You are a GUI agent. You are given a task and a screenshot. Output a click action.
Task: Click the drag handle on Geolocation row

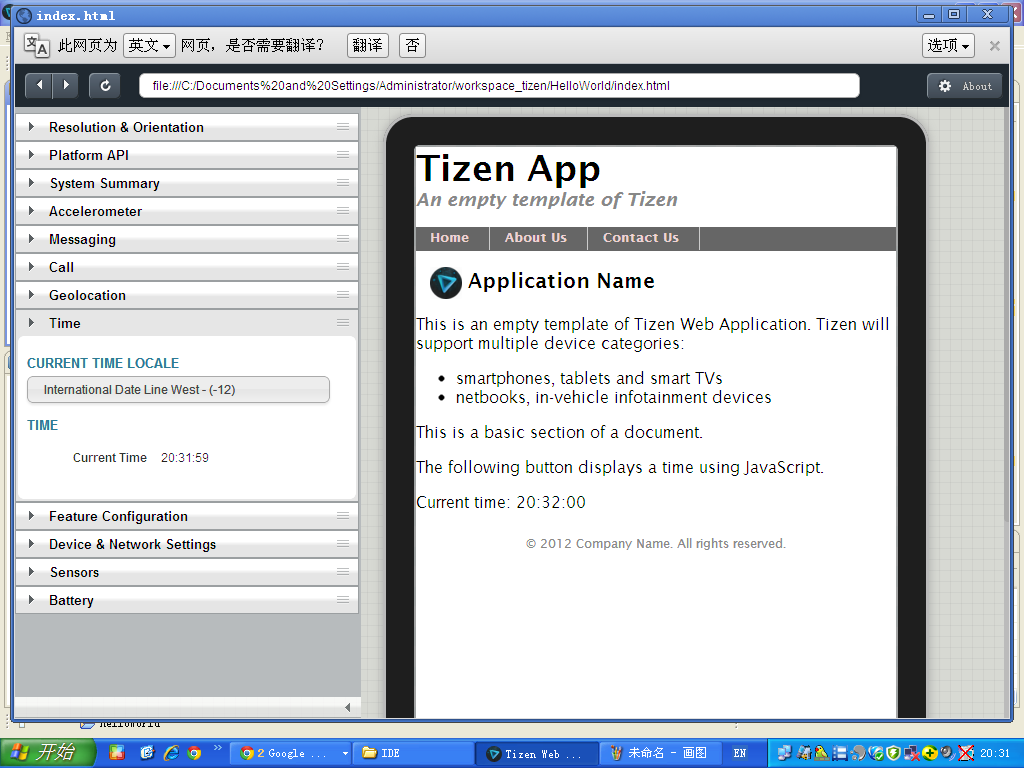(343, 295)
